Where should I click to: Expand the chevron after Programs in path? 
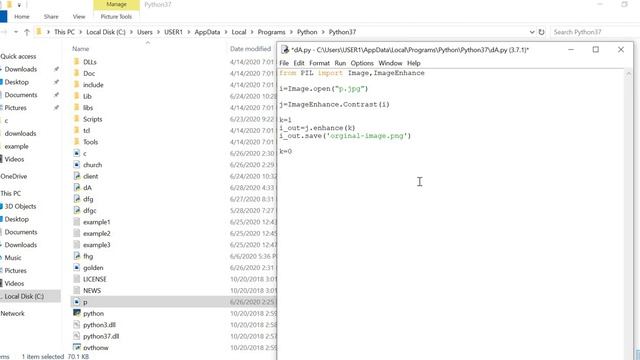(291, 32)
